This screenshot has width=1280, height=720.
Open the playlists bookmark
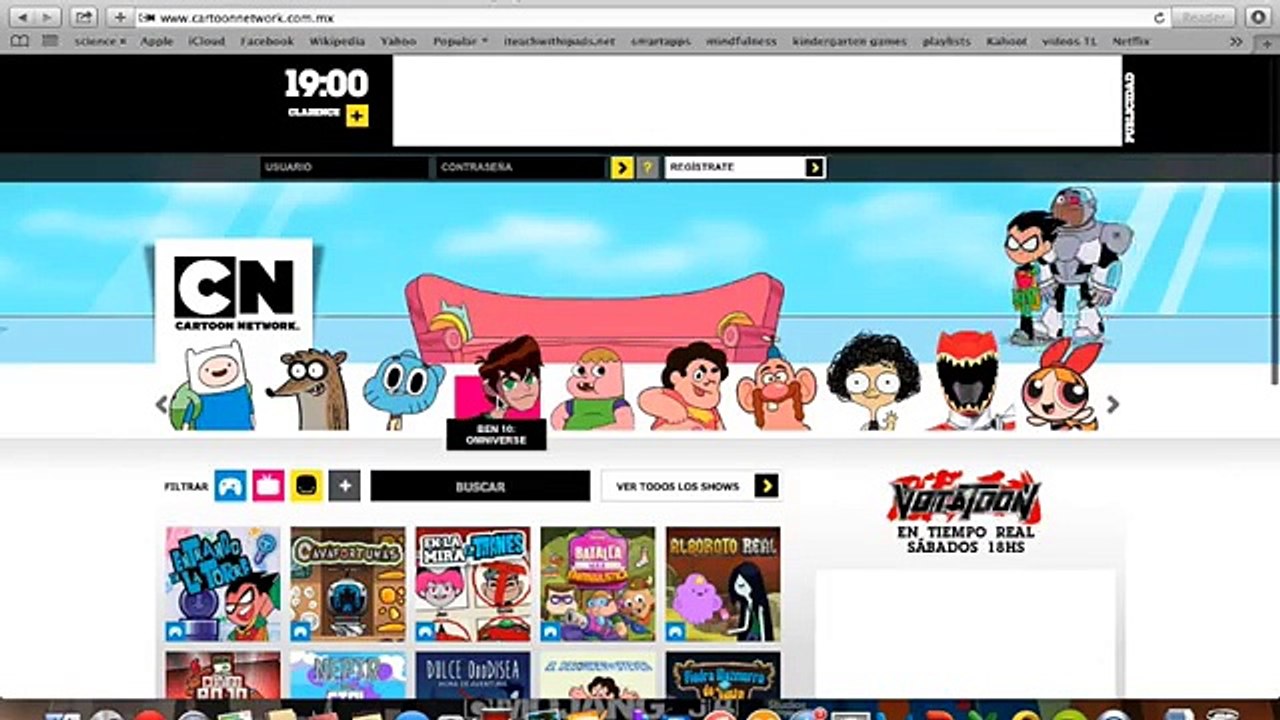(946, 42)
